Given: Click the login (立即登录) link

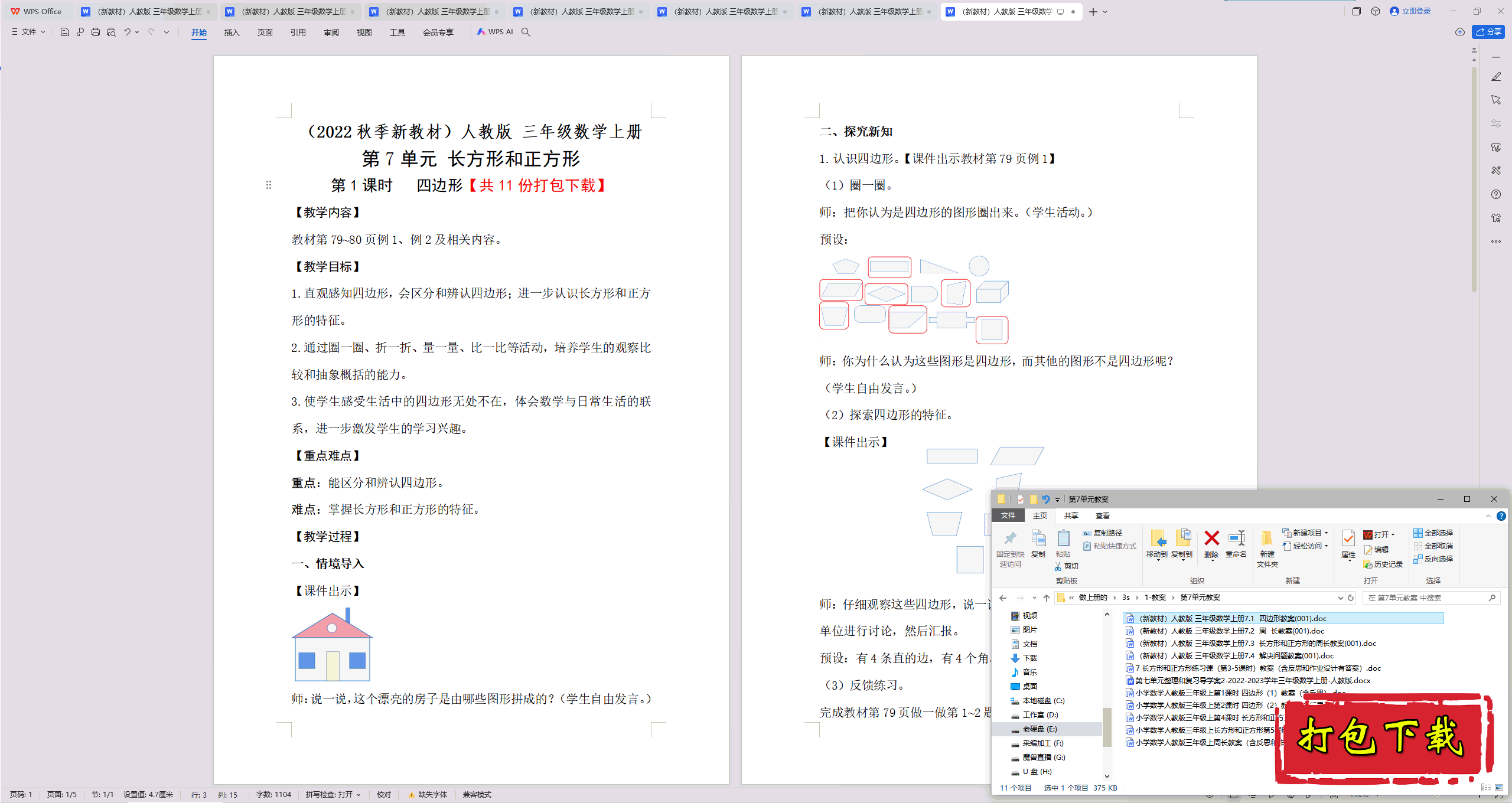Looking at the screenshot, I should (1410, 11).
